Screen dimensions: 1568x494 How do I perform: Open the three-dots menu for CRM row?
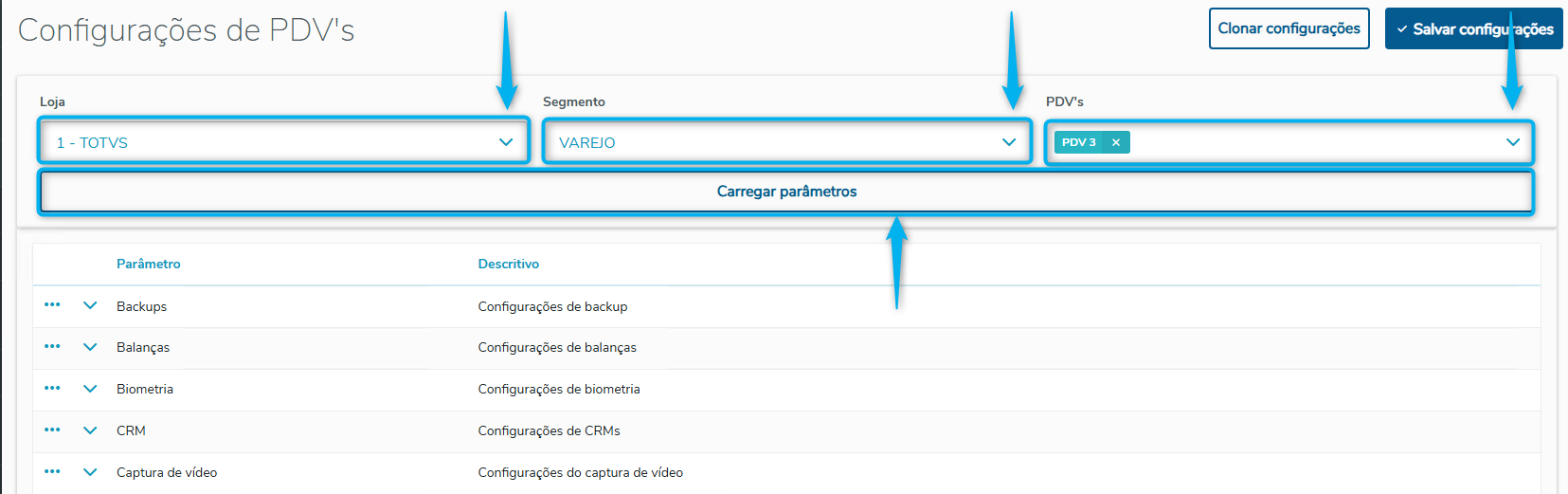[x=52, y=430]
